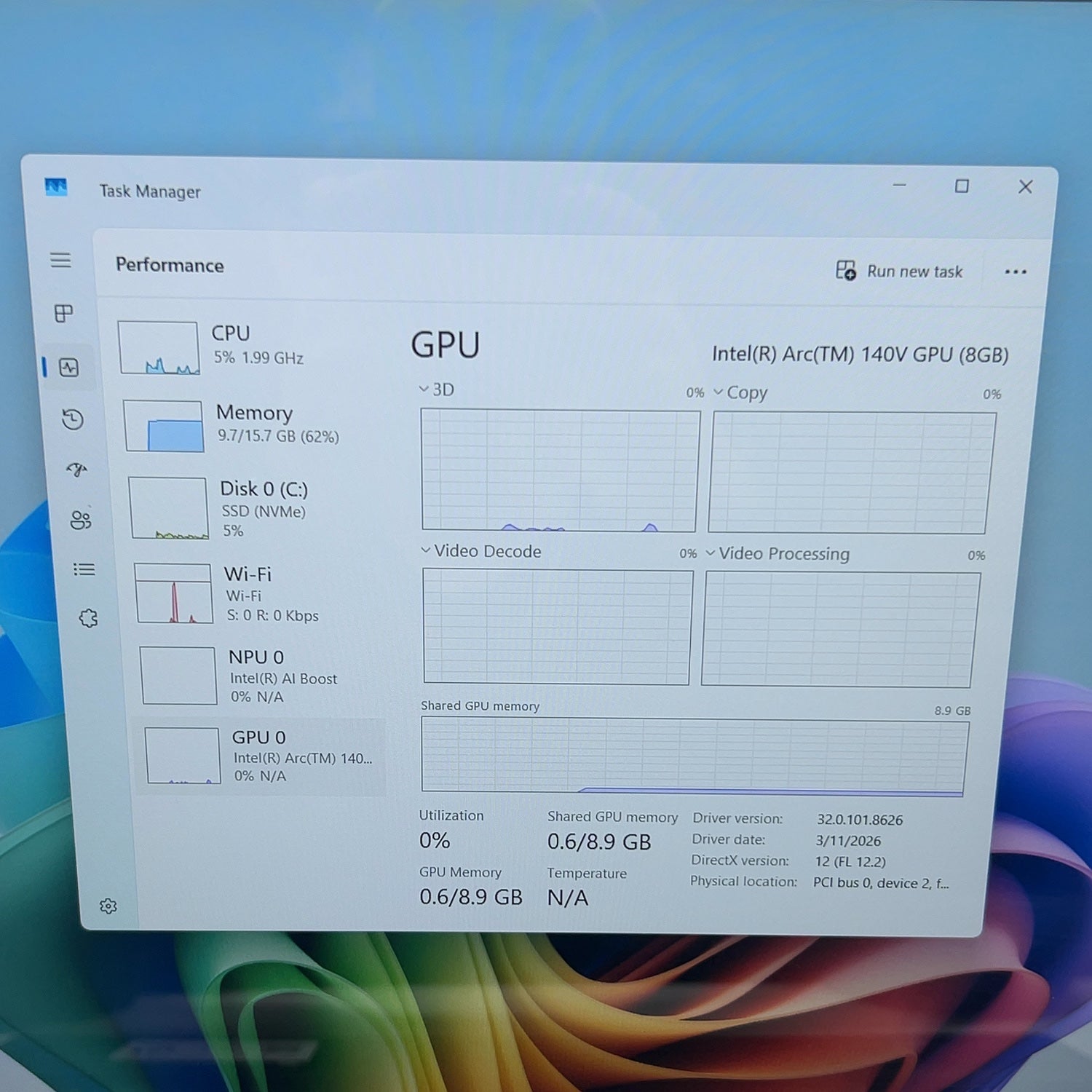This screenshot has width=1092, height=1092.
Task: Click the Video Decode usage graph
Action: click(x=558, y=627)
